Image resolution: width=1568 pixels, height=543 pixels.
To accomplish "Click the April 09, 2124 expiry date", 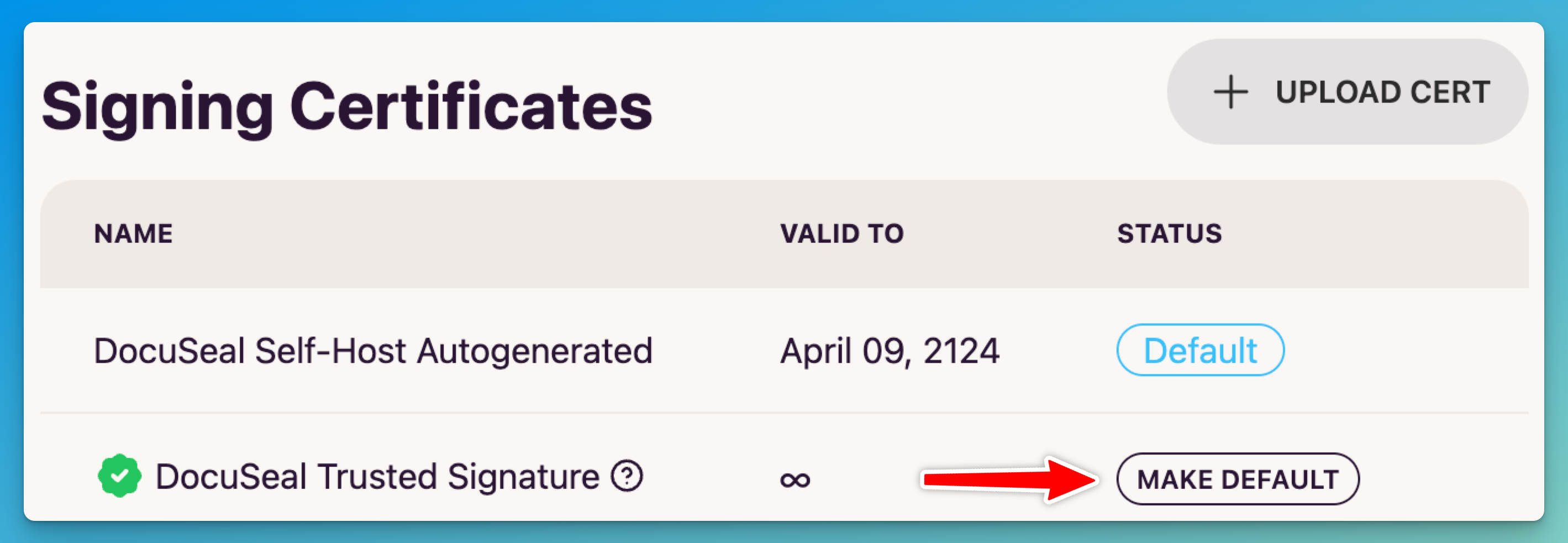I will coord(890,352).
